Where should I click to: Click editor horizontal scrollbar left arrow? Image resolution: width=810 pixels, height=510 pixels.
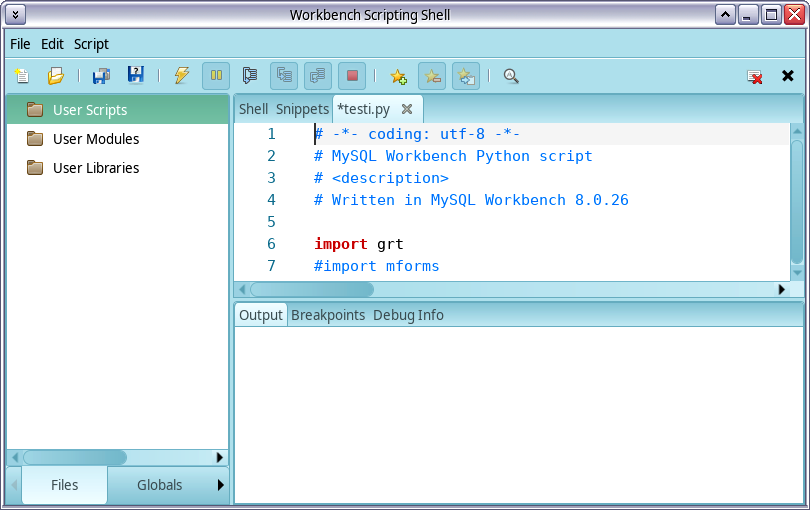point(242,289)
